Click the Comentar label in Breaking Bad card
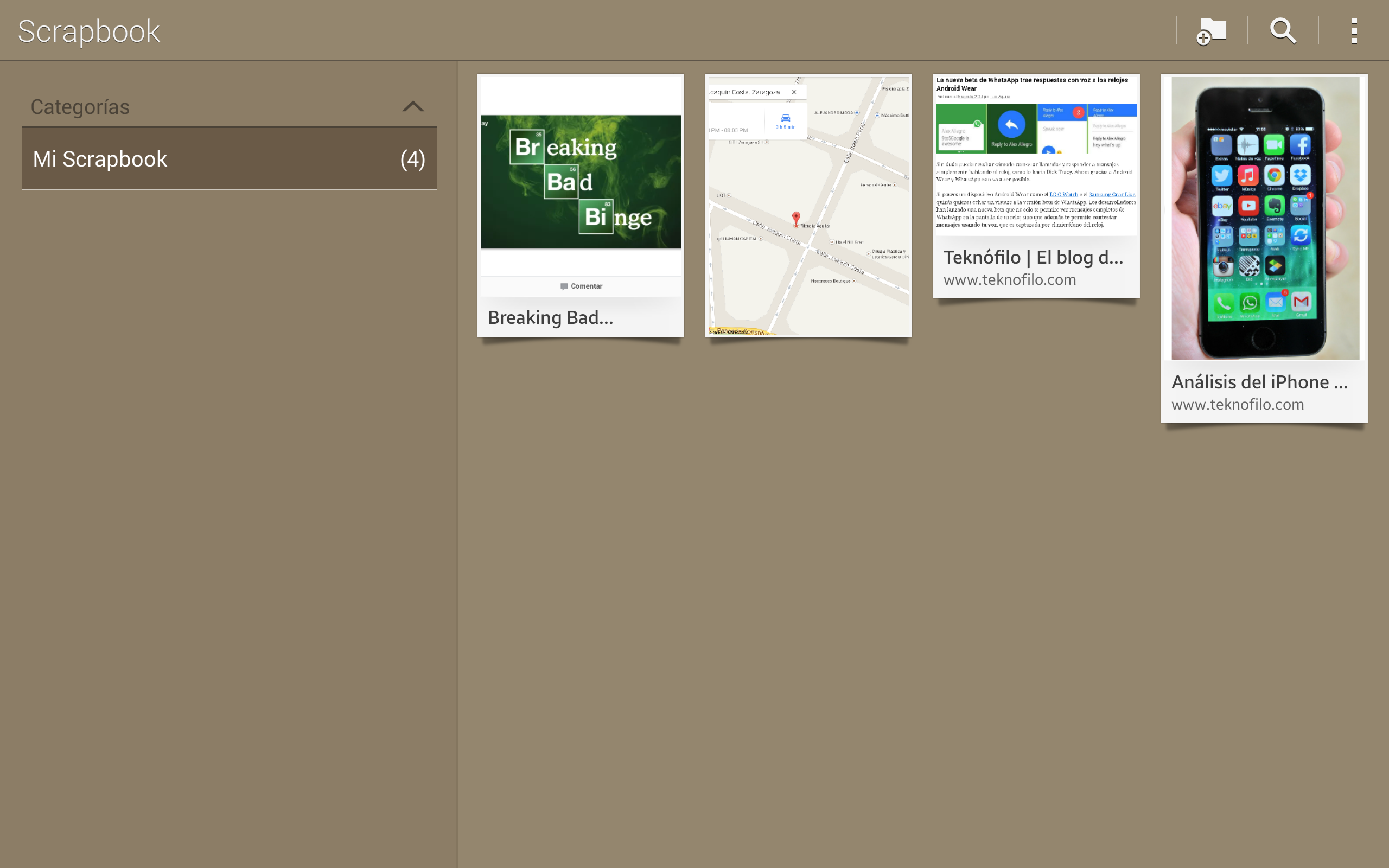Viewport: 1389px width, 868px height. (581, 286)
